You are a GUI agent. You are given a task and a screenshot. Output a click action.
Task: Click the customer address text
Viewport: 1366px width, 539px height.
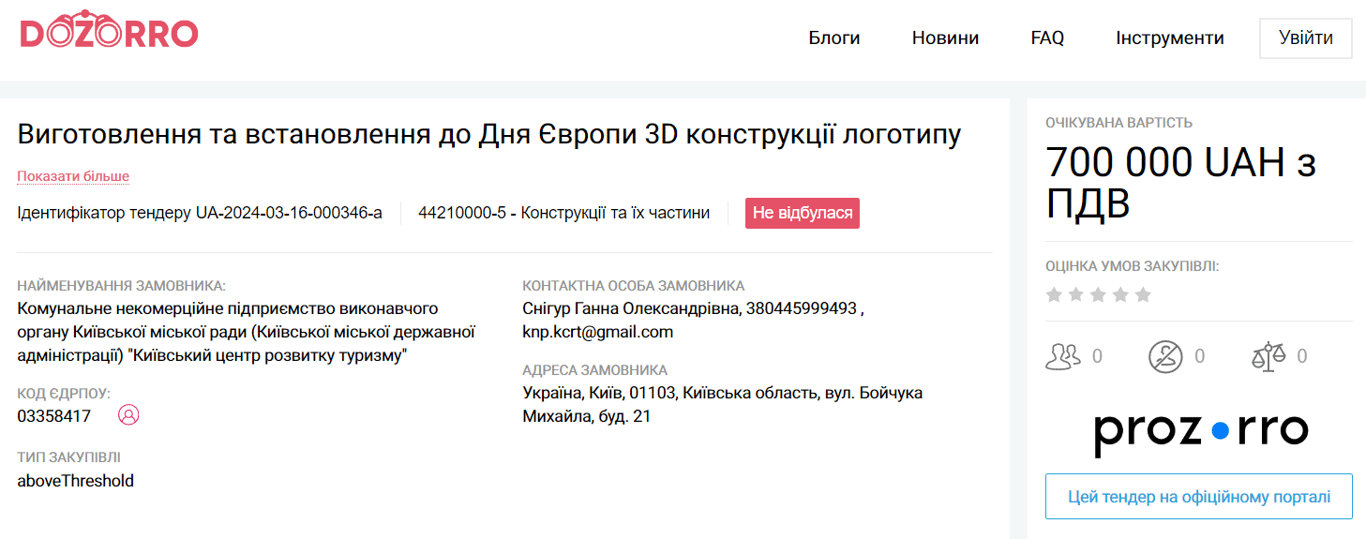pos(723,405)
